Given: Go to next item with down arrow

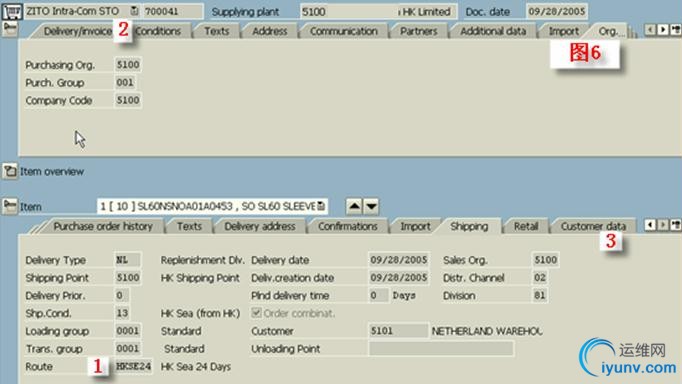Looking at the screenshot, I should tap(371, 206).
